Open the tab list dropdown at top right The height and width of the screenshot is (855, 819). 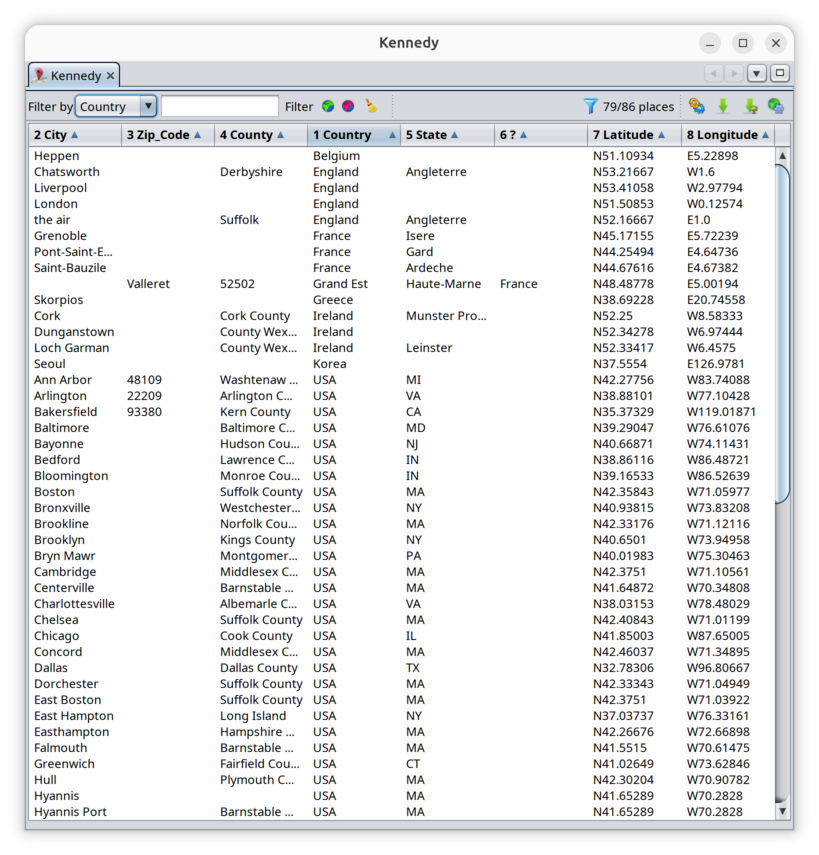757,73
